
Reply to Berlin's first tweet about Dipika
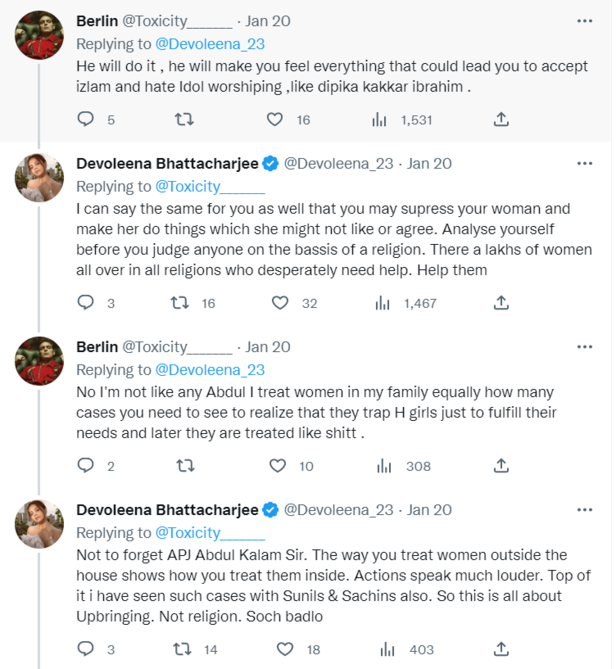tap(85, 120)
